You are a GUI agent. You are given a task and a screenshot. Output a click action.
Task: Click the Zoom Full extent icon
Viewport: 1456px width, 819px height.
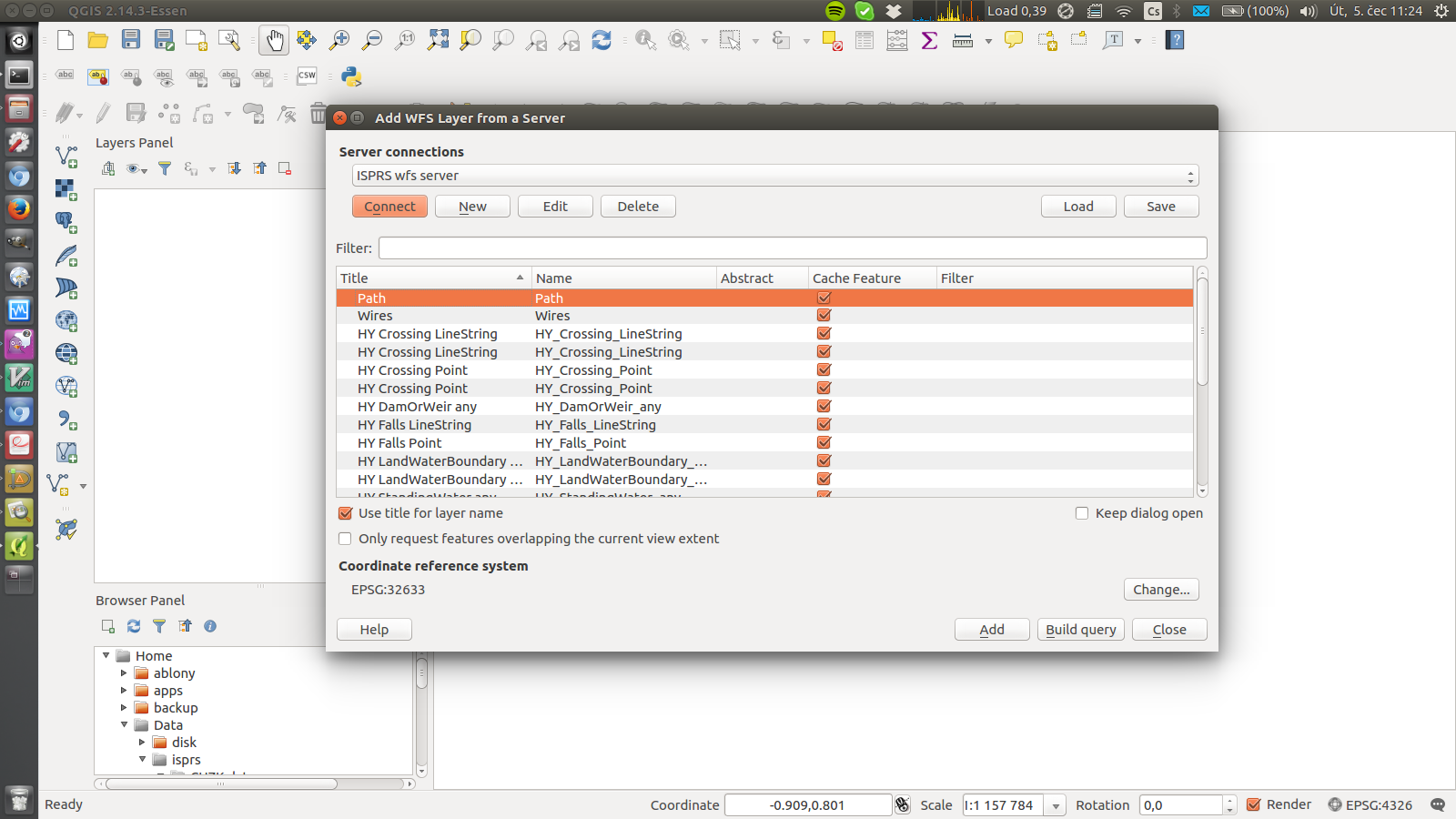438,40
